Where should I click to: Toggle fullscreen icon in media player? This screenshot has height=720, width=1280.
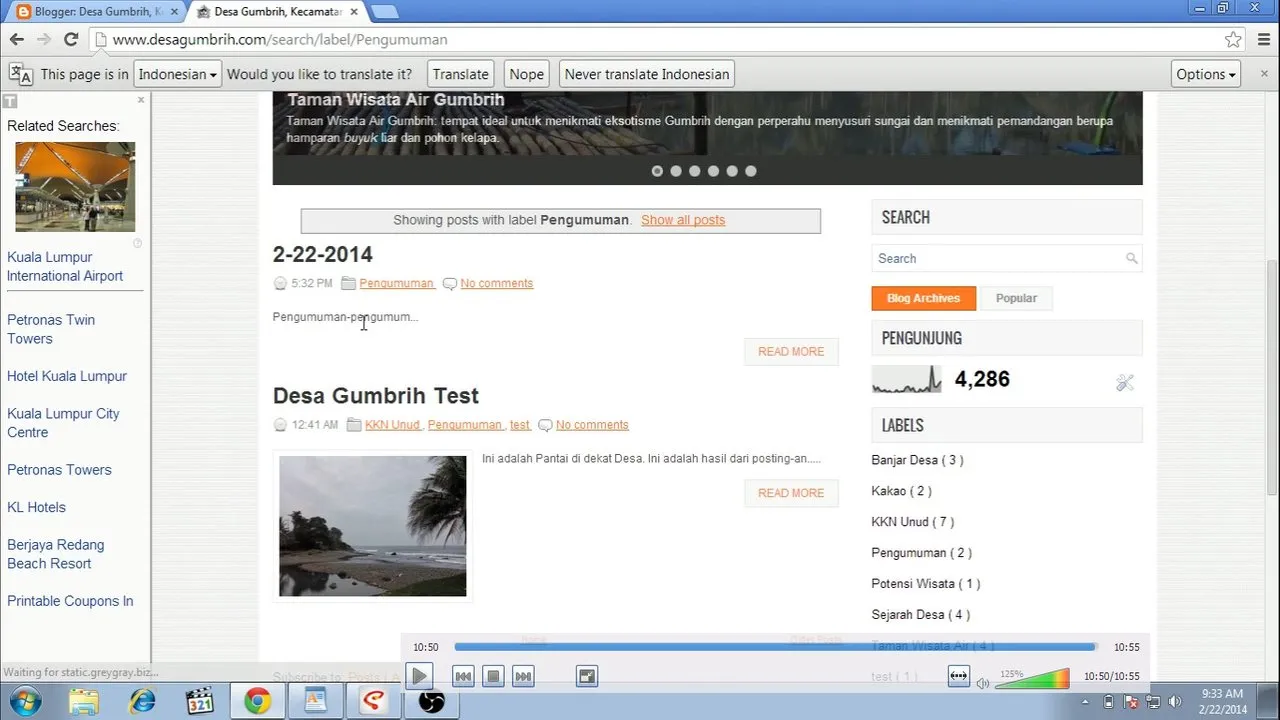pos(587,677)
